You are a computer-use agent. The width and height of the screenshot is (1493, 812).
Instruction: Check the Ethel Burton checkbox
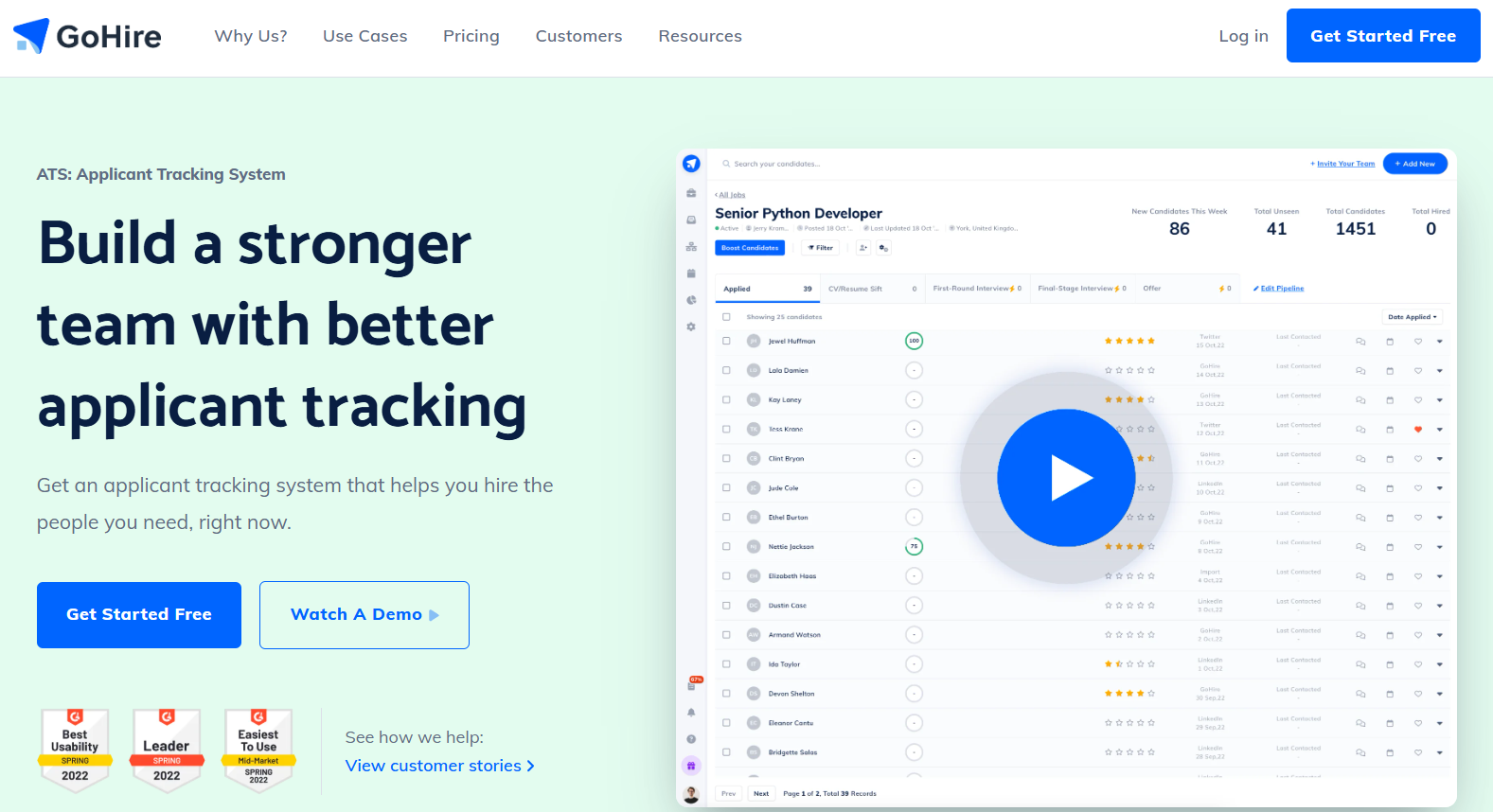726,517
